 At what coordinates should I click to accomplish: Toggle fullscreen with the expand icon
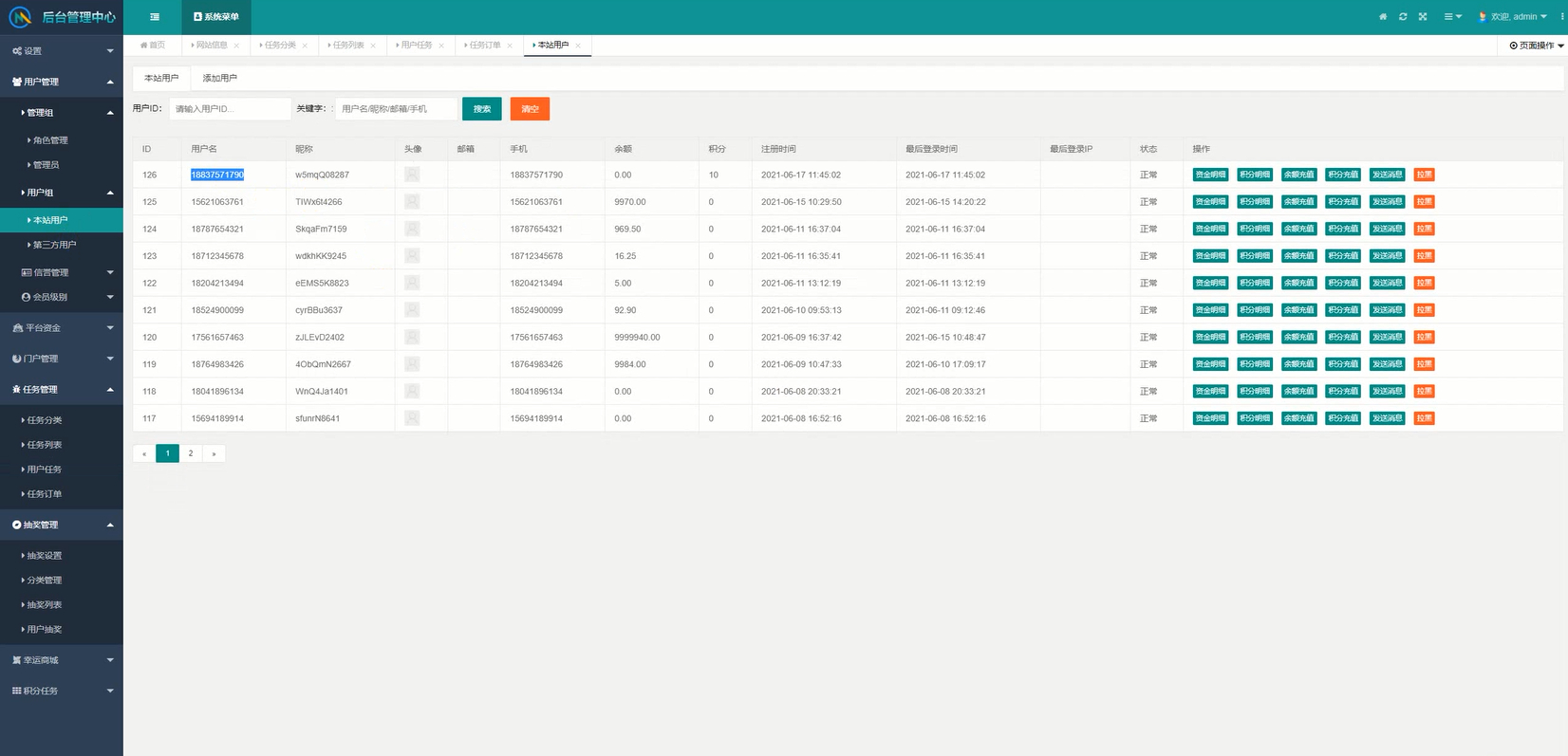[1423, 17]
